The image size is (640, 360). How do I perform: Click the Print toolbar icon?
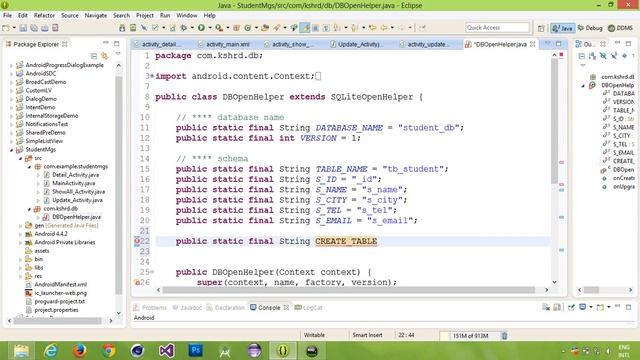[44, 28]
